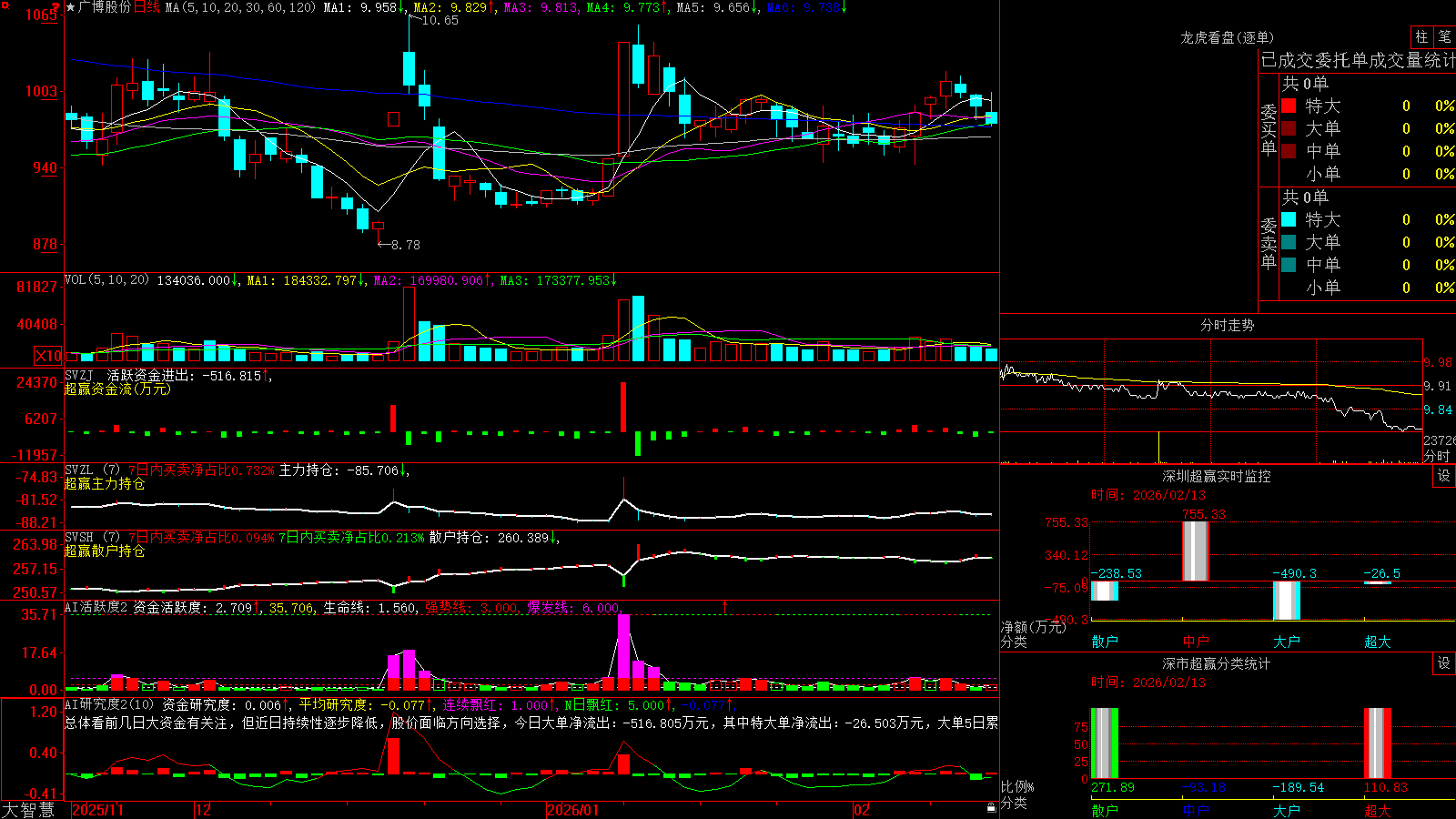Click the 深市超赢分类统计 panel title
The height and width of the screenshot is (819, 1456).
tap(1217, 663)
